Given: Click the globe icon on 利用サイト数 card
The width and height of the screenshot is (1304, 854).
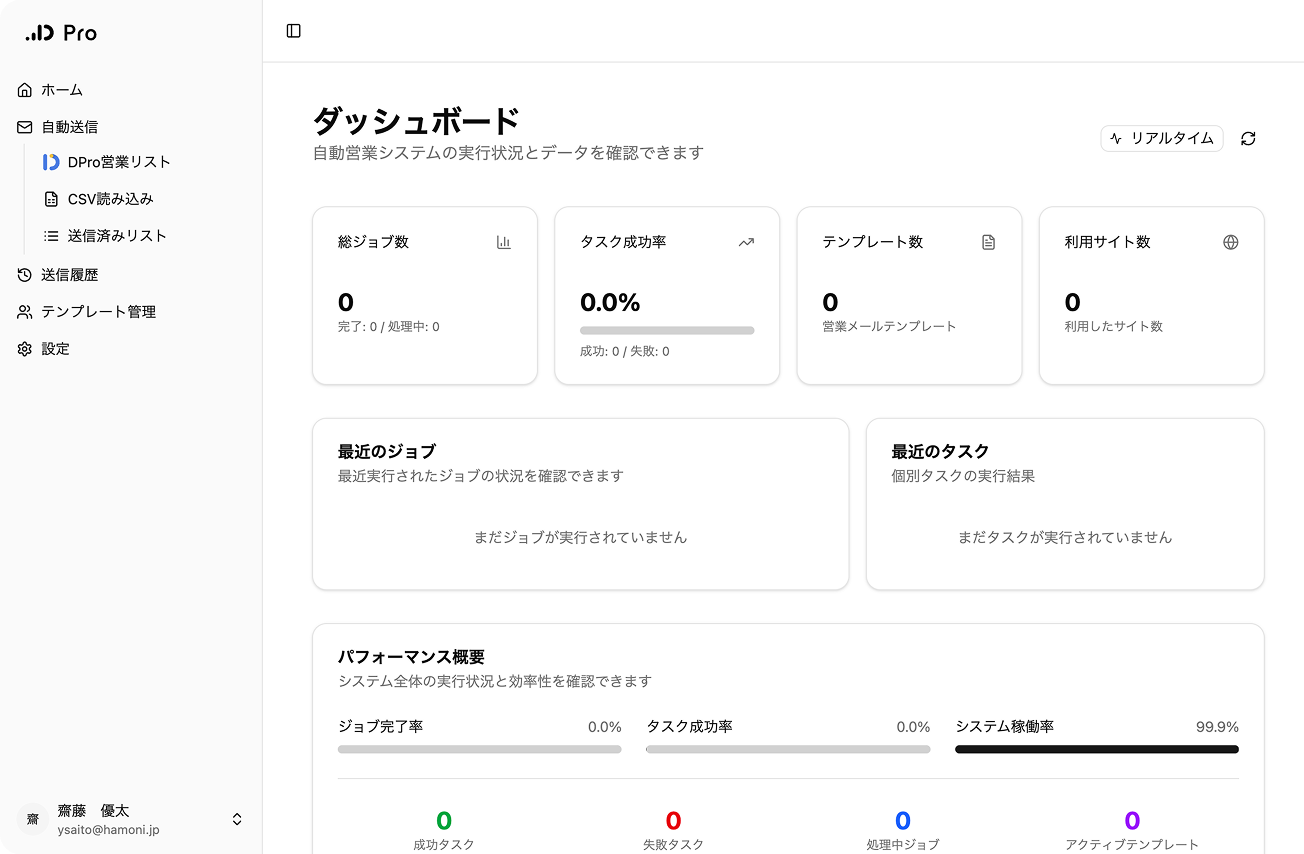Looking at the screenshot, I should (1230, 242).
